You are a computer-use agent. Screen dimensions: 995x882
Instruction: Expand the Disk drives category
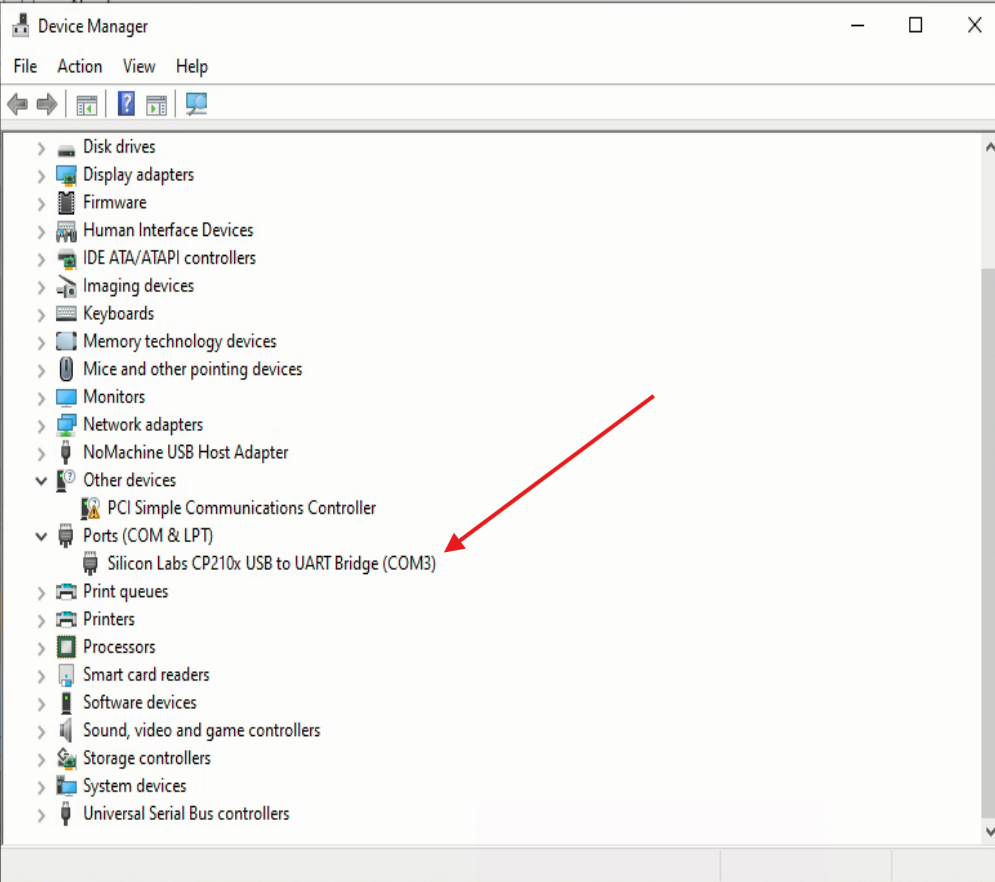[x=41, y=148]
